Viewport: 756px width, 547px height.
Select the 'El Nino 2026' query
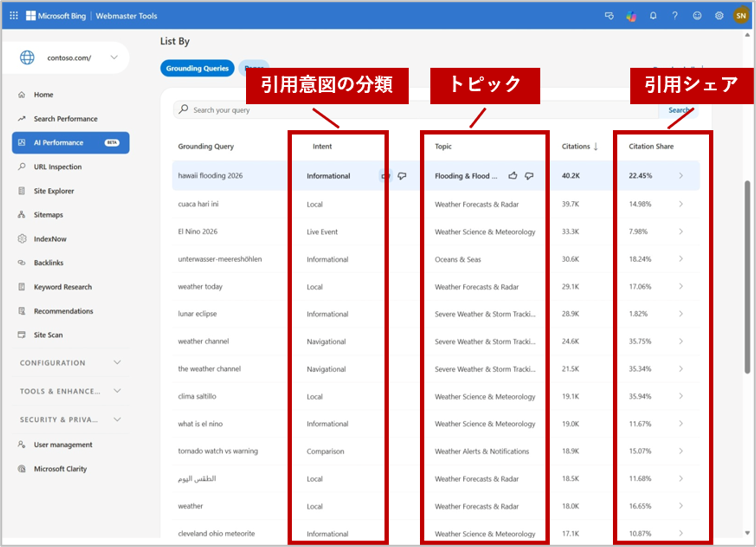point(198,231)
